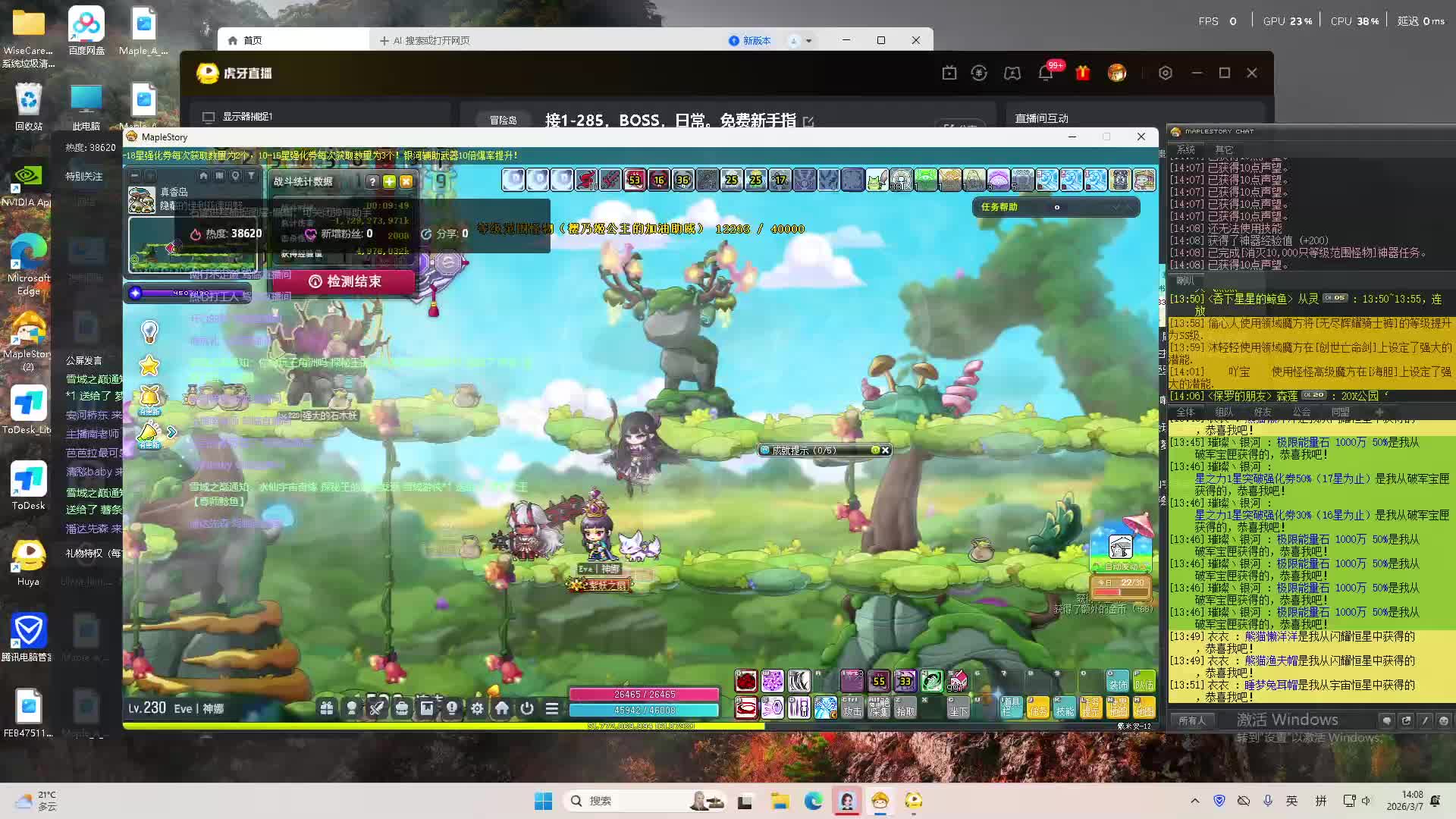Switch to the 公会 guild chat tab
Screen dimensions: 1456x819
click(1301, 412)
